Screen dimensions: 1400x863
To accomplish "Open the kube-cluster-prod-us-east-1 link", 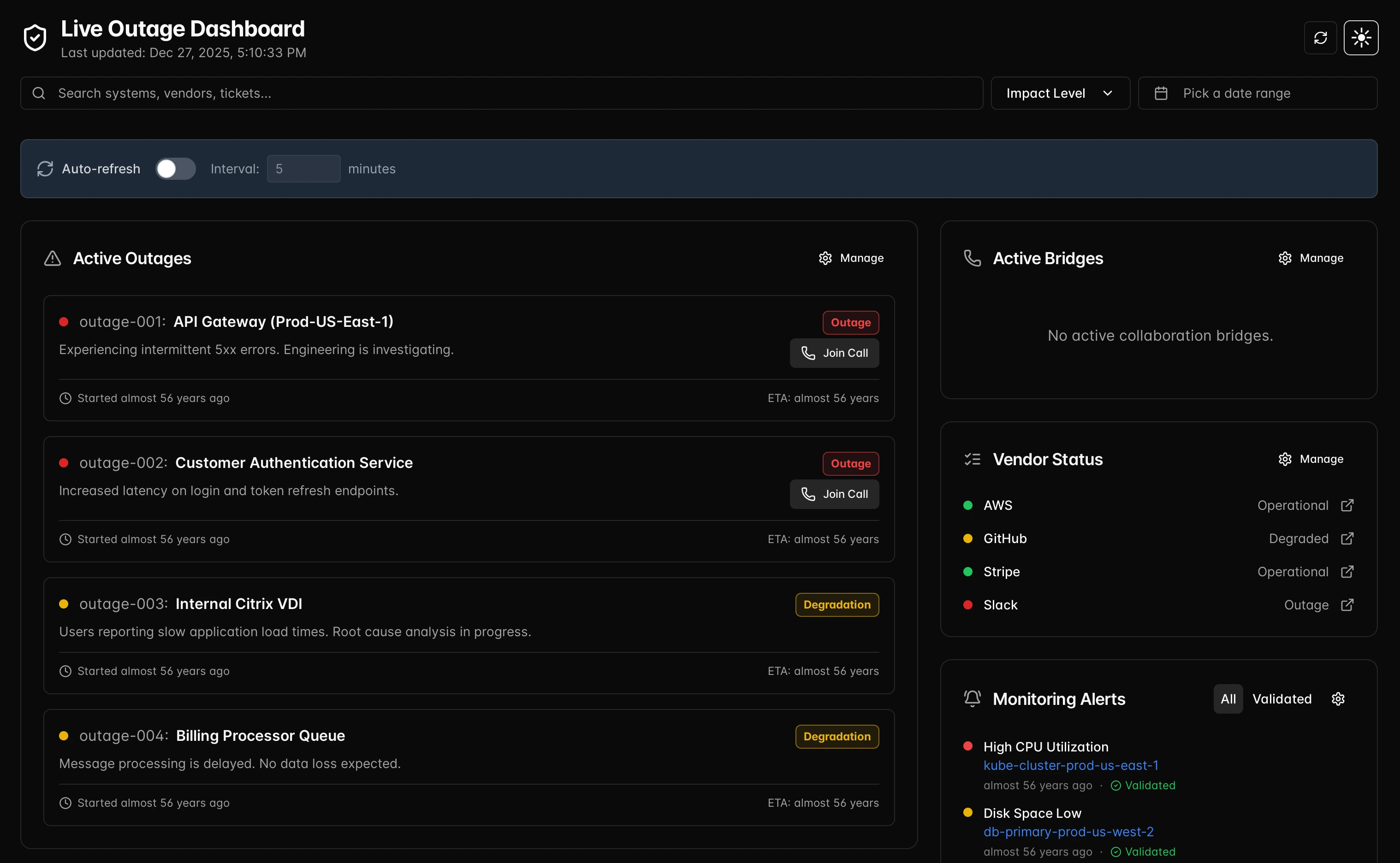I will click(1071, 765).
